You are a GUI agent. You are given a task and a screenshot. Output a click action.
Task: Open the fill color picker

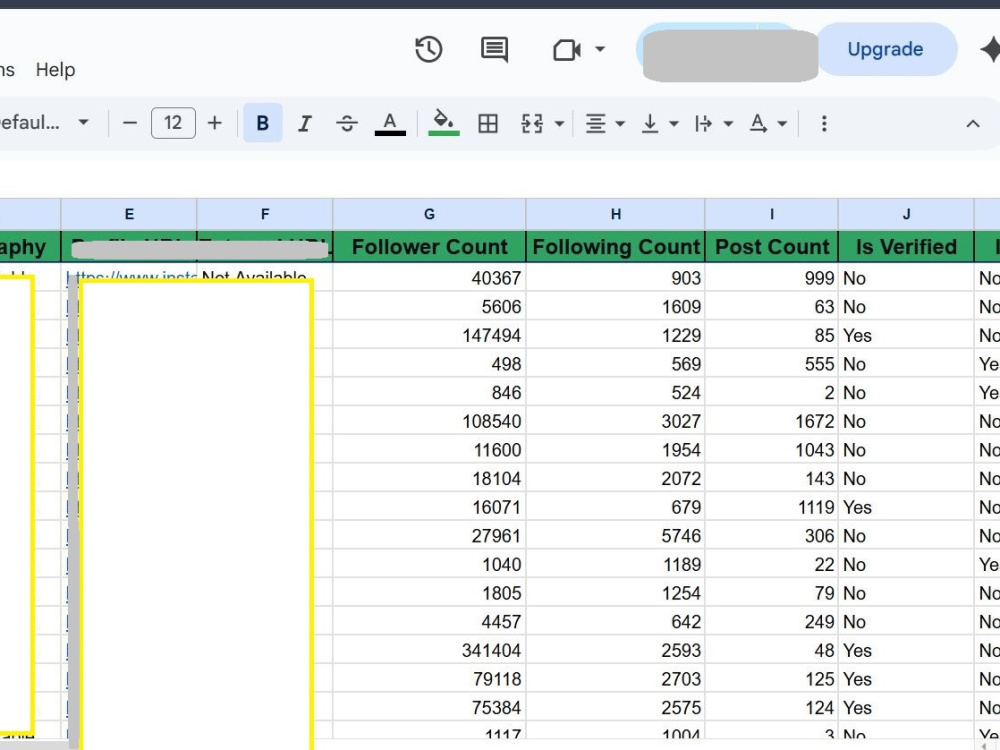point(443,122)
